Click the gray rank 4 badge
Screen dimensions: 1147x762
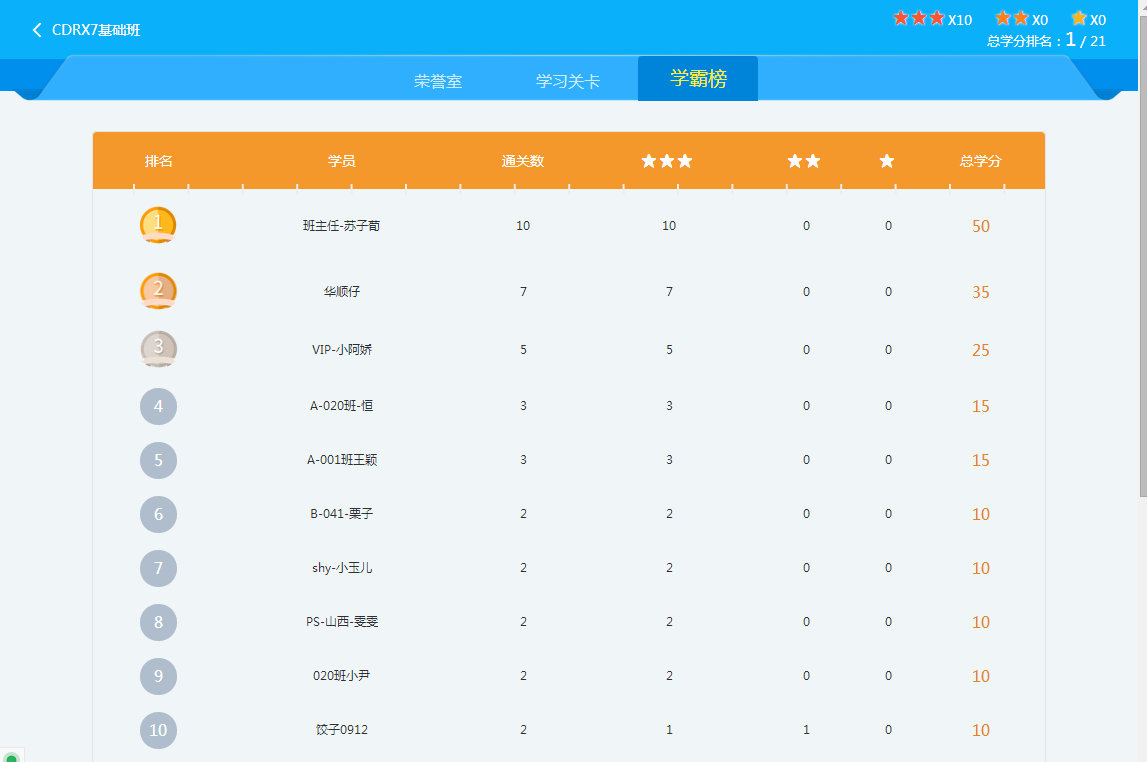coord(158,406)
